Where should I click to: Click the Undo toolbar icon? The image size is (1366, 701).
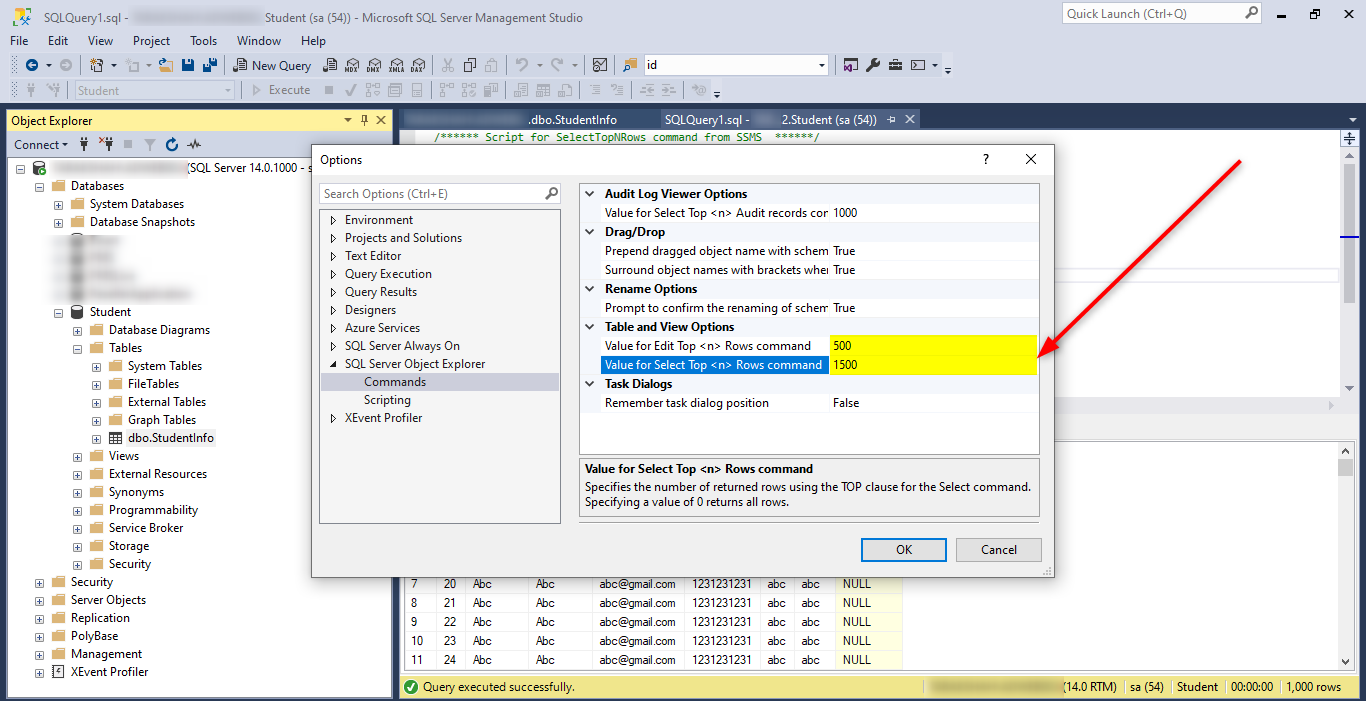click(x=523, y=64)
